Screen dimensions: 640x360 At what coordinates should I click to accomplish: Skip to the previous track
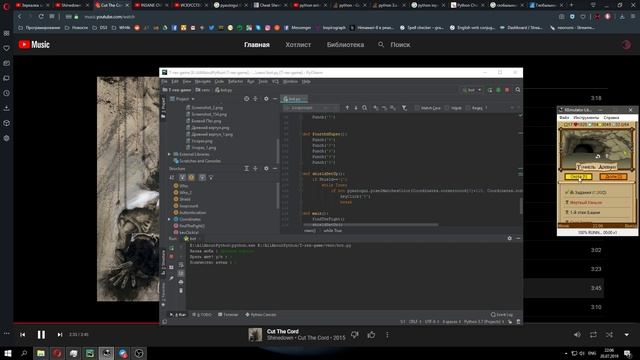pos(22,335)
